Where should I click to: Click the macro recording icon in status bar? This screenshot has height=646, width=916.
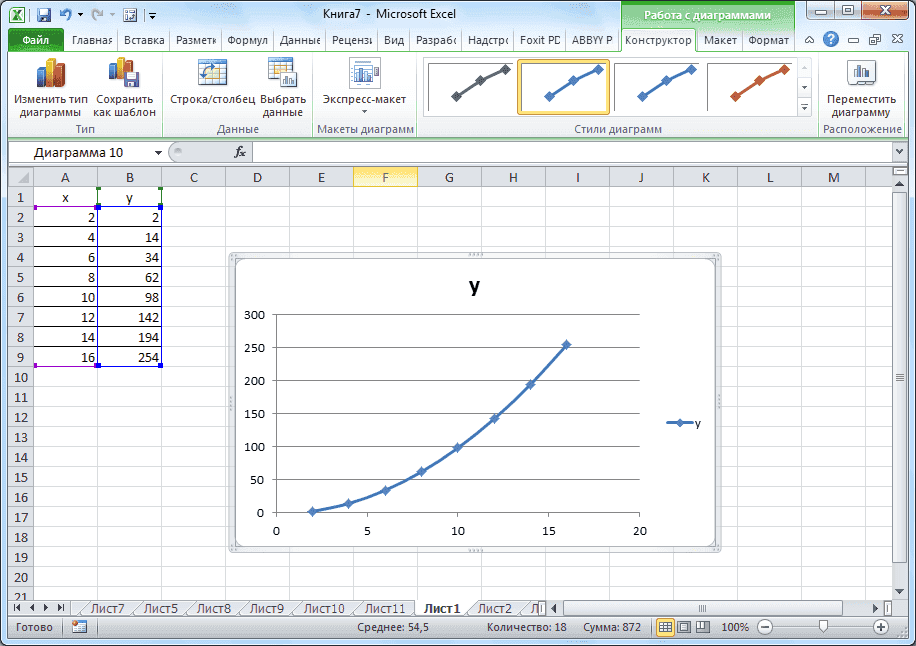click(78, 627)
